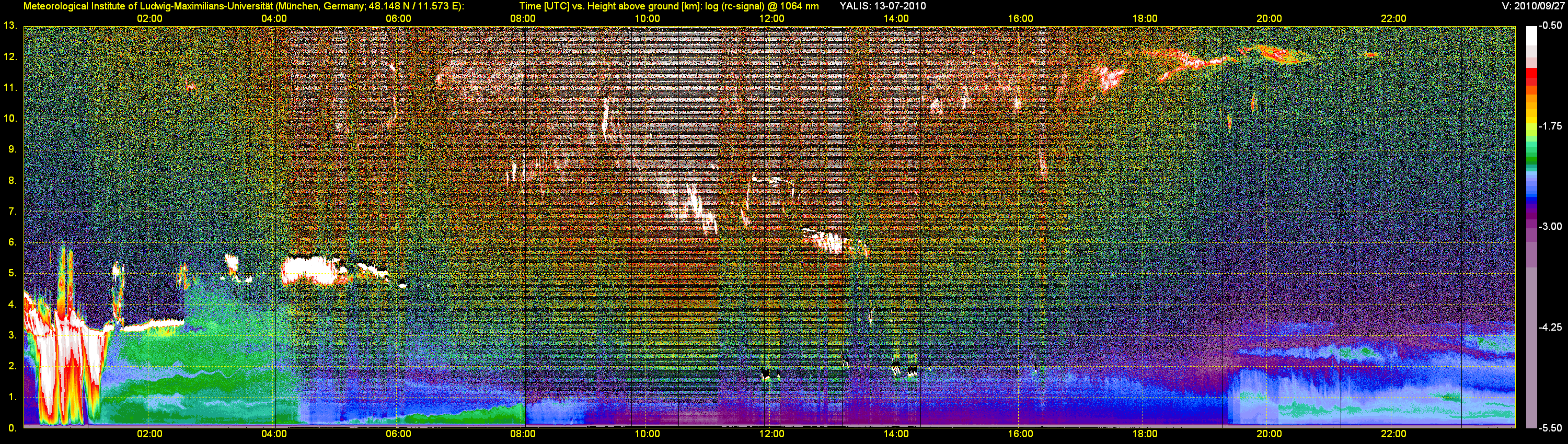Click the 18:00 label on the top time axis
The height and width of the screenshot is (444, 1568).
[1145, 18]
